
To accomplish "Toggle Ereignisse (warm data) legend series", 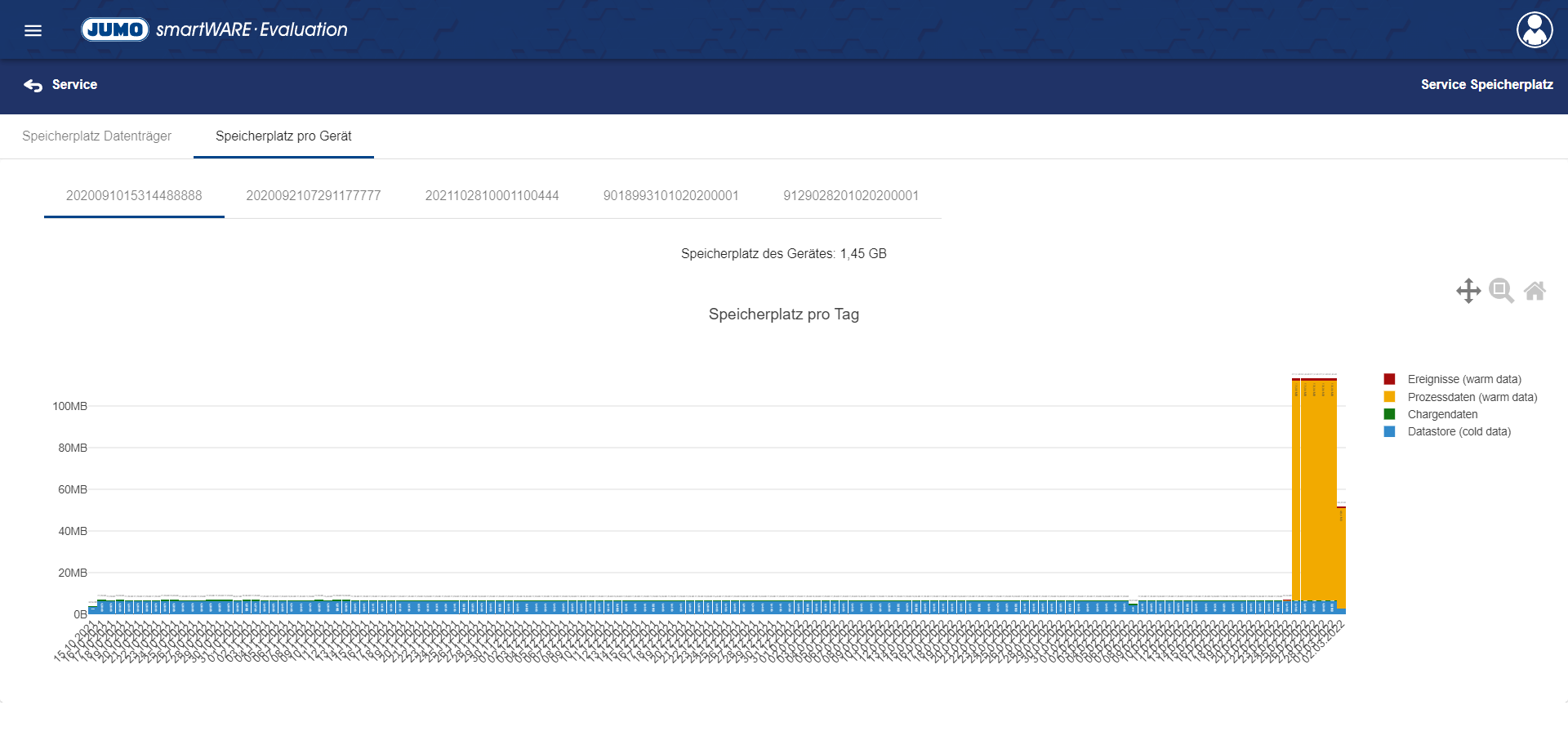I will (1463, 380).
